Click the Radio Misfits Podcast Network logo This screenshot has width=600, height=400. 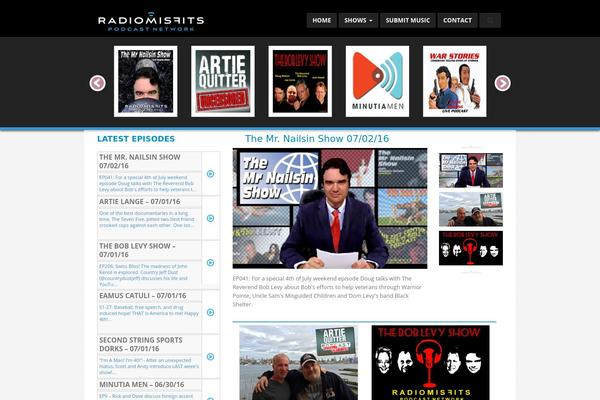coord(151,22)
